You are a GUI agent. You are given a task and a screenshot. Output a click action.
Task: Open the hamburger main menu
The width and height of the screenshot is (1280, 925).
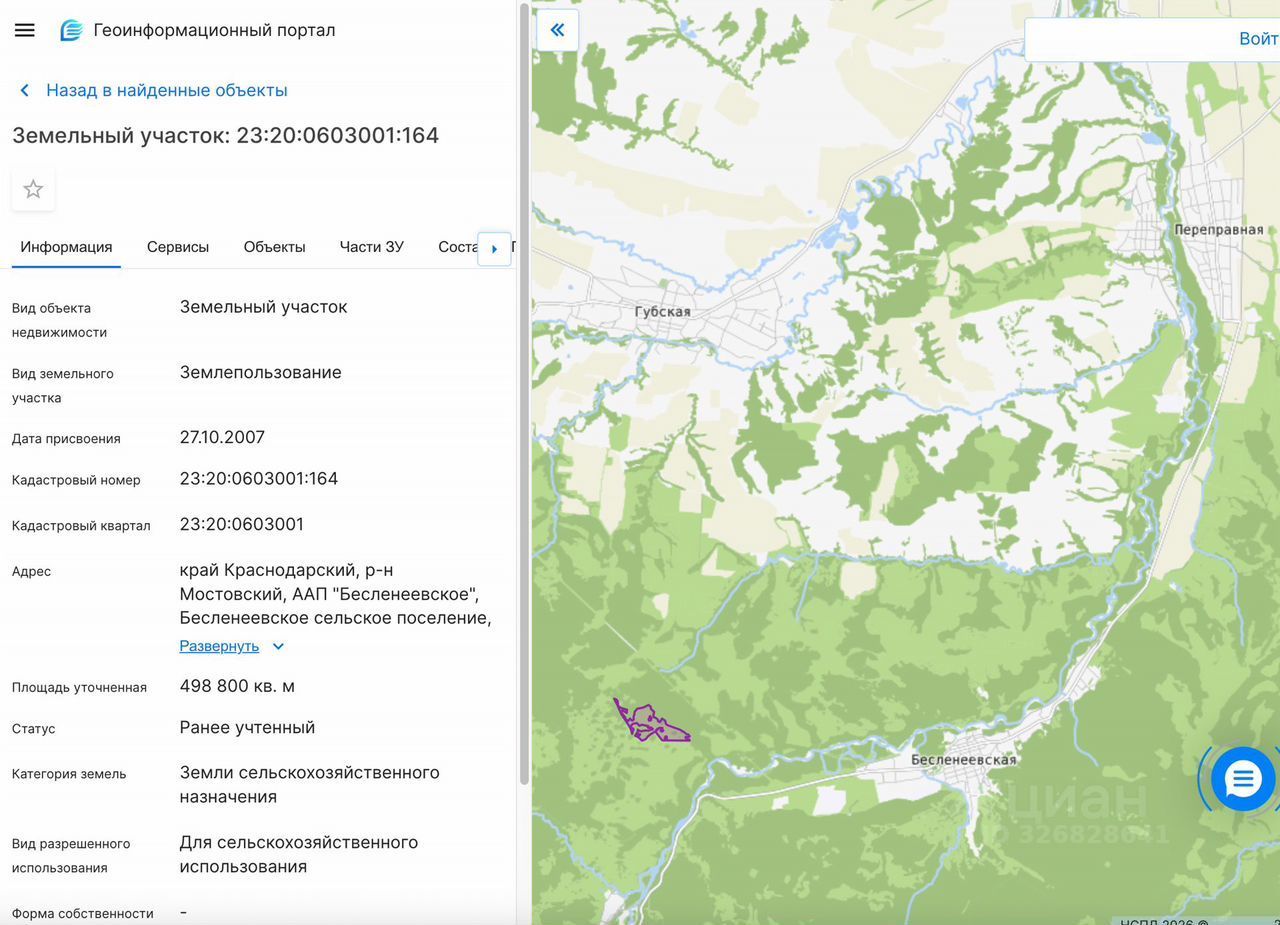click(25, 30)
